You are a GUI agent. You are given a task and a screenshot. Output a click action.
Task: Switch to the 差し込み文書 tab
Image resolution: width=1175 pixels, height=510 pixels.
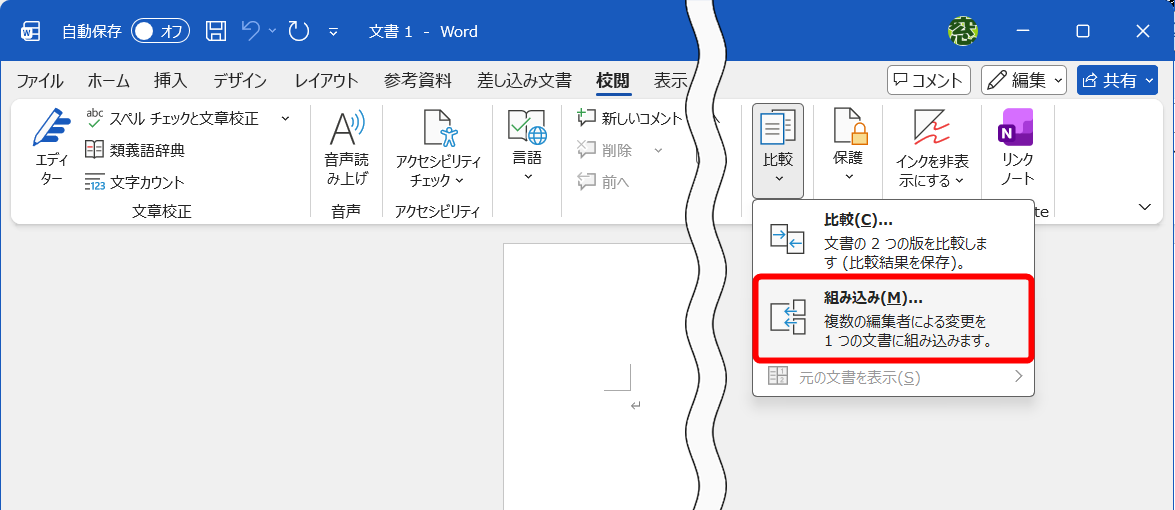click(525, 81)
